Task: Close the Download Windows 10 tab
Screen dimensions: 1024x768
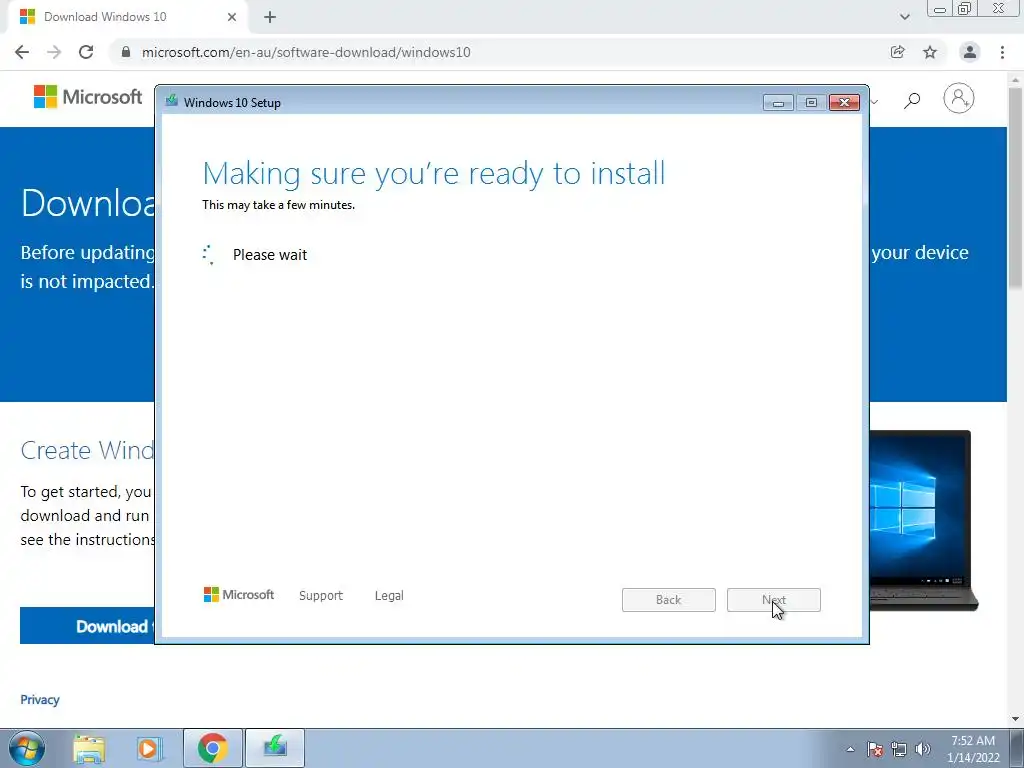Action: (232, 17)
